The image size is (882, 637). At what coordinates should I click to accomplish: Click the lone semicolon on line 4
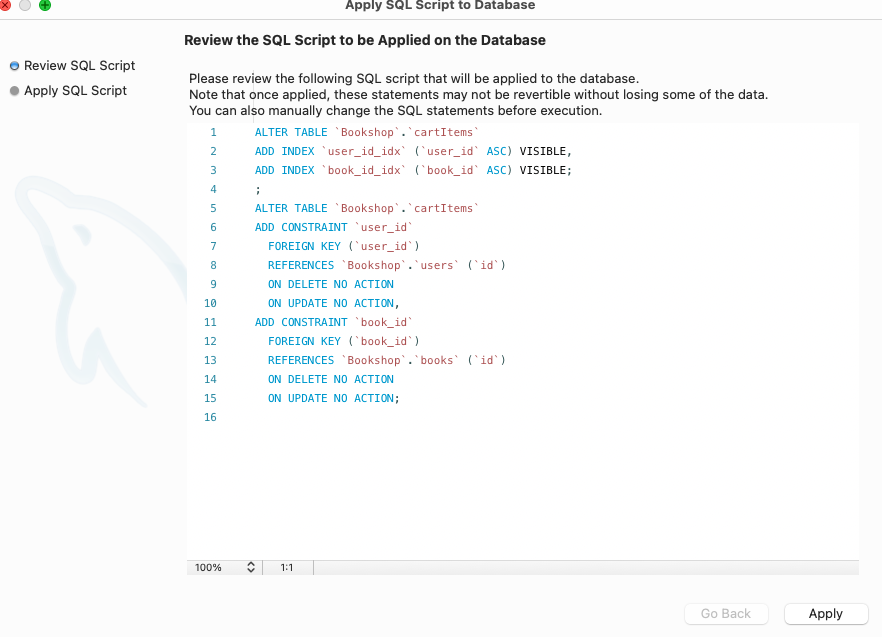(x=258, y=190)
